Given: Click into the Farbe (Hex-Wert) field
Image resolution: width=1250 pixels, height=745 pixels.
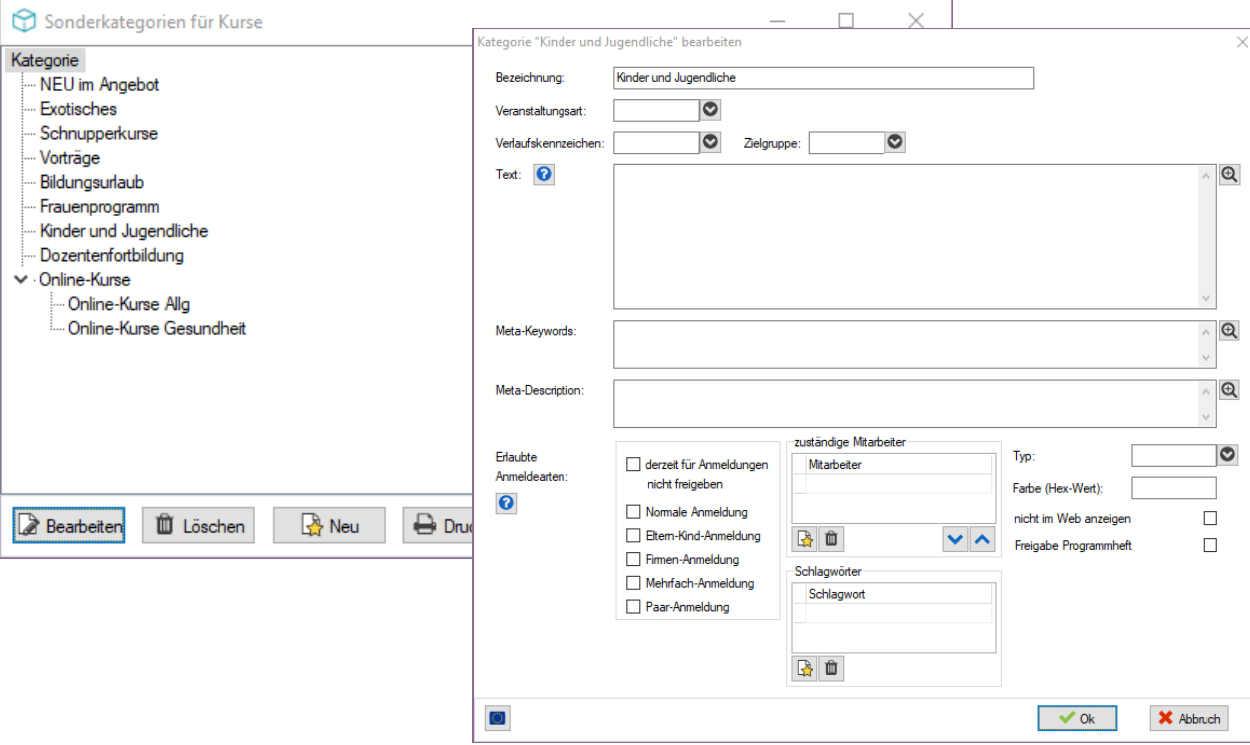Looking at the screenshot, I should 1174,488.
